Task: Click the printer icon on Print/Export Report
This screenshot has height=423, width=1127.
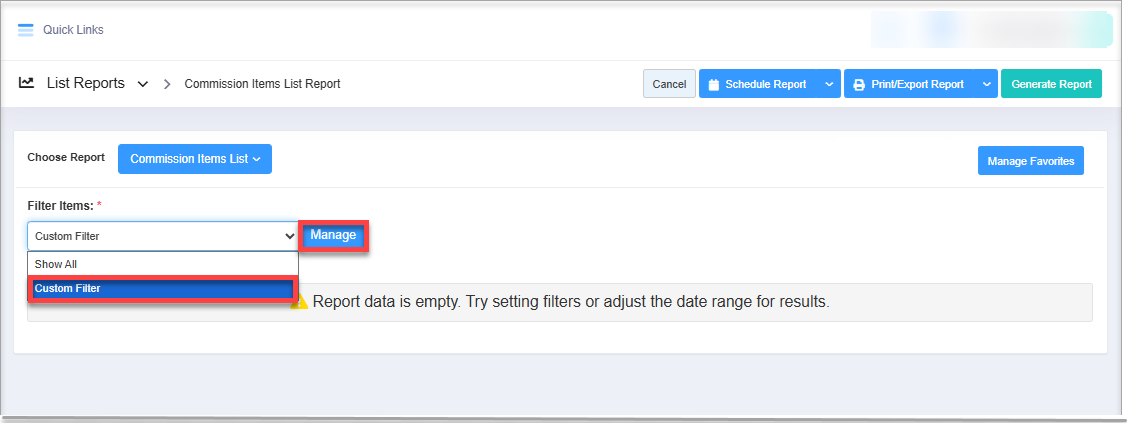Action: point(859,84)
